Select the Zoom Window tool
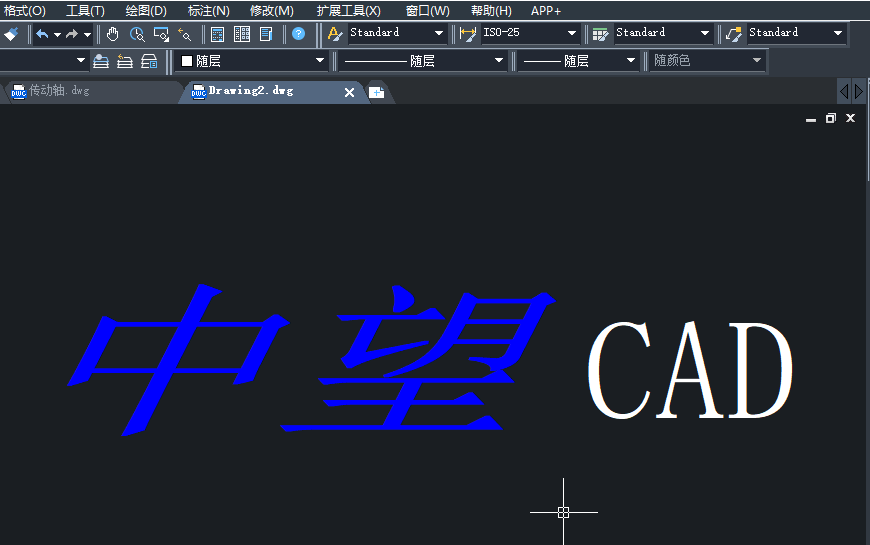This screenshot has height=545, width=870. (x=161, y=34)
